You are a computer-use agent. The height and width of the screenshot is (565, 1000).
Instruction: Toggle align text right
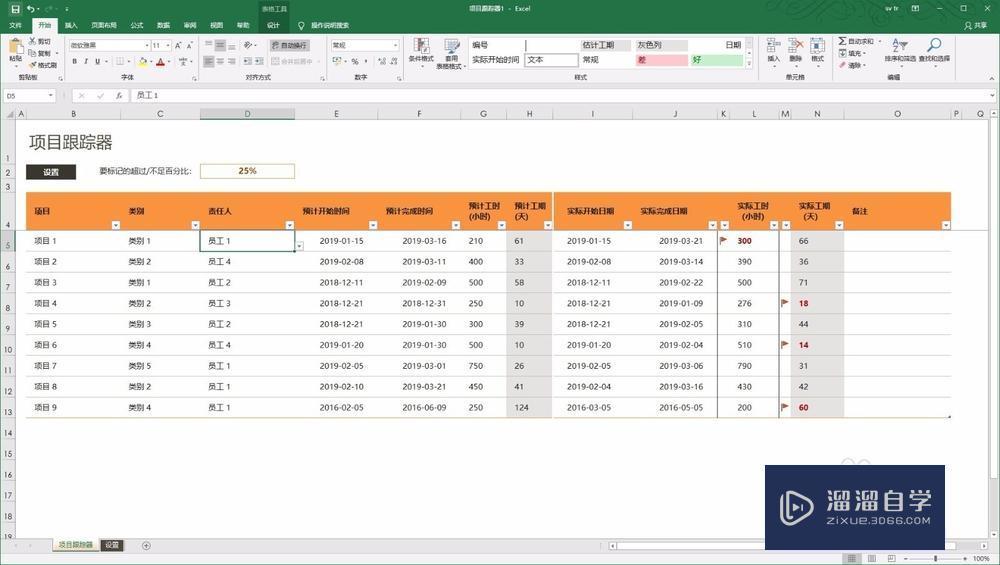(232, 61)
